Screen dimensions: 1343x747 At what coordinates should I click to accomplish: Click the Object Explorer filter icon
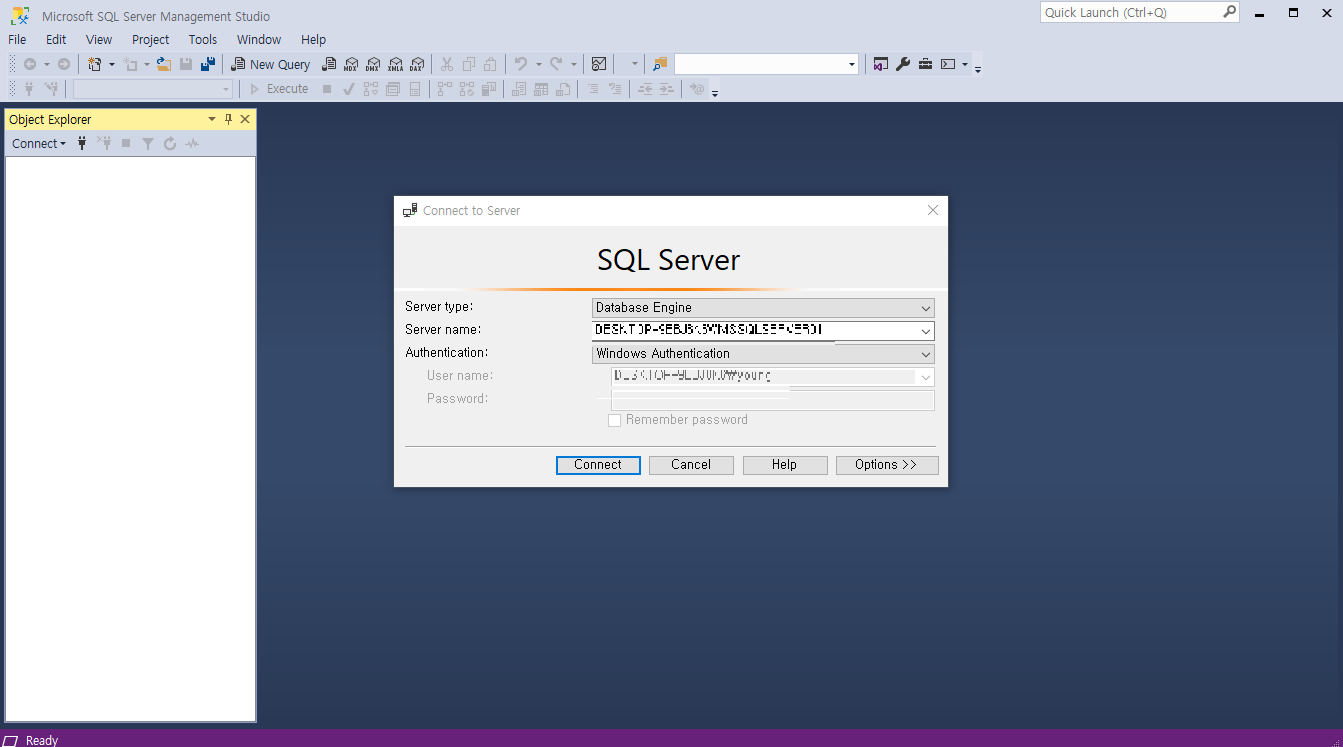tap(148, 143)
